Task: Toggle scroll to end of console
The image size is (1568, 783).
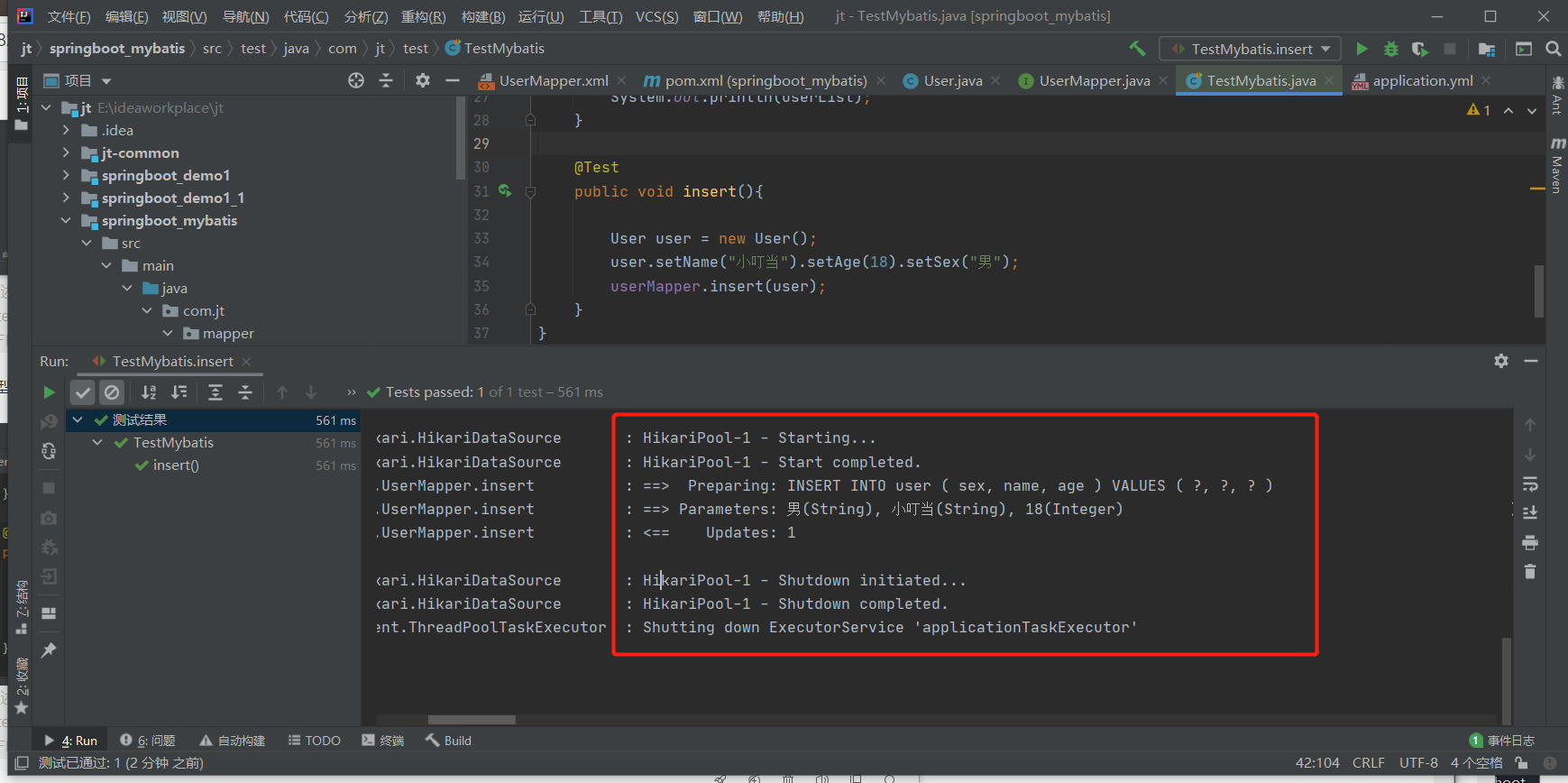Action: [x=1530, y=512]
